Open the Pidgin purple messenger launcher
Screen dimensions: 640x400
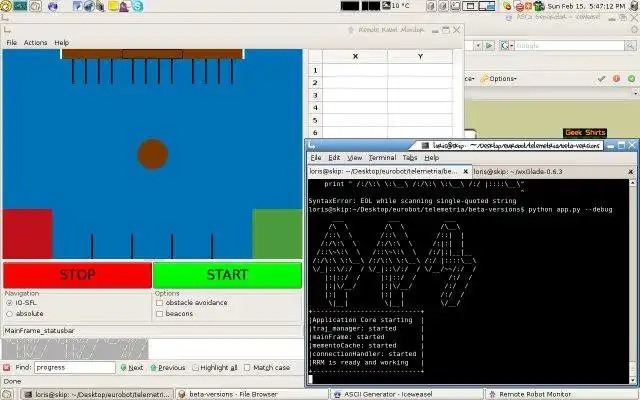click(x=124, y=6)
